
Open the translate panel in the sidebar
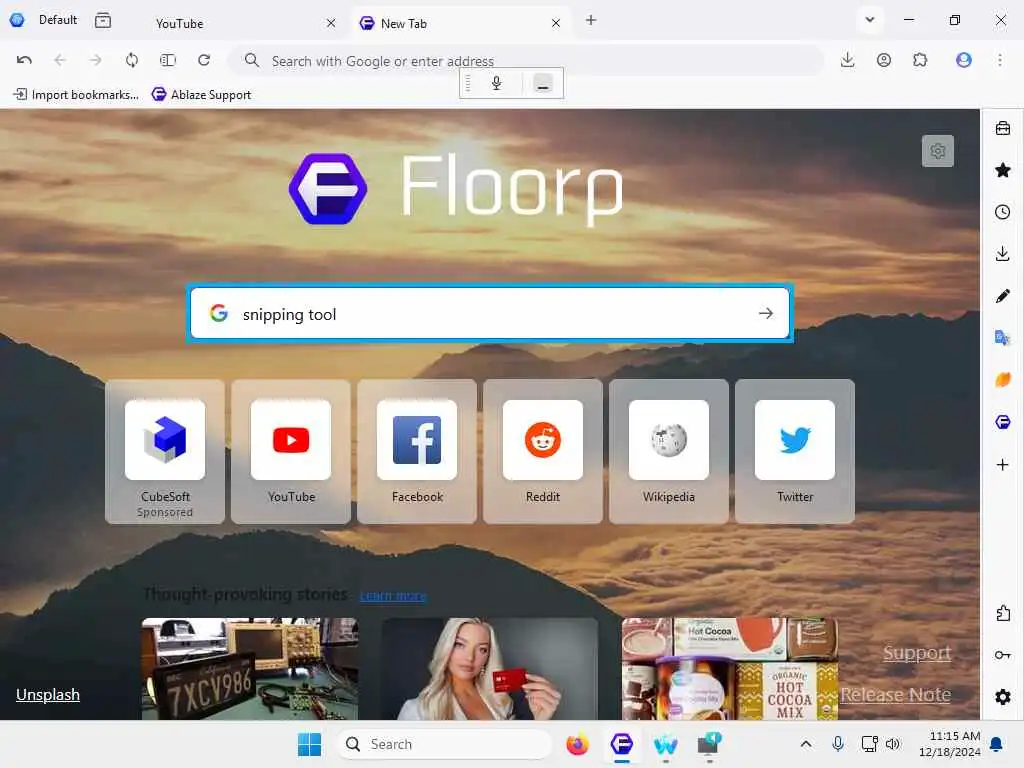(1002, 338)
